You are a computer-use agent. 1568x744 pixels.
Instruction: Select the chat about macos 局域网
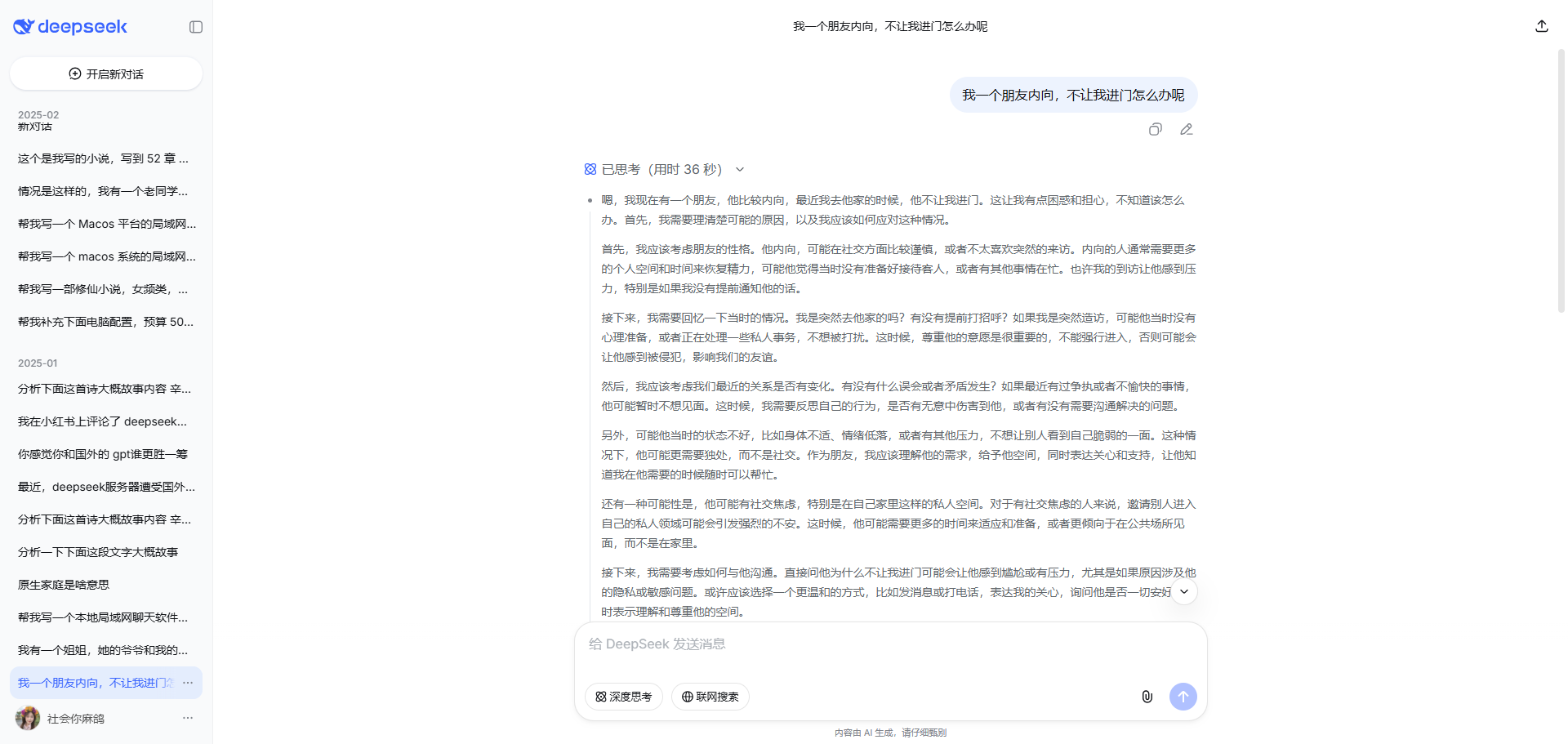pos(106,256)
